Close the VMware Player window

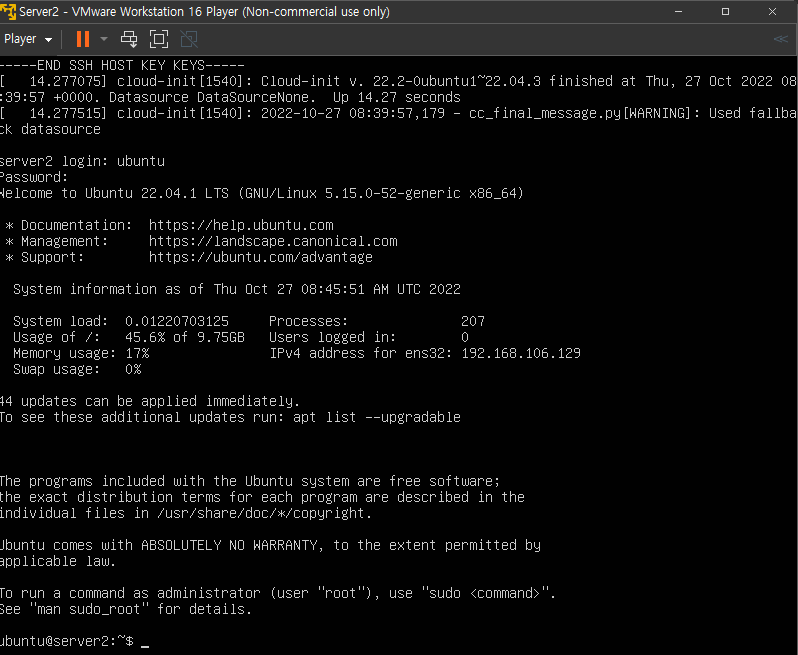[773, 12]
